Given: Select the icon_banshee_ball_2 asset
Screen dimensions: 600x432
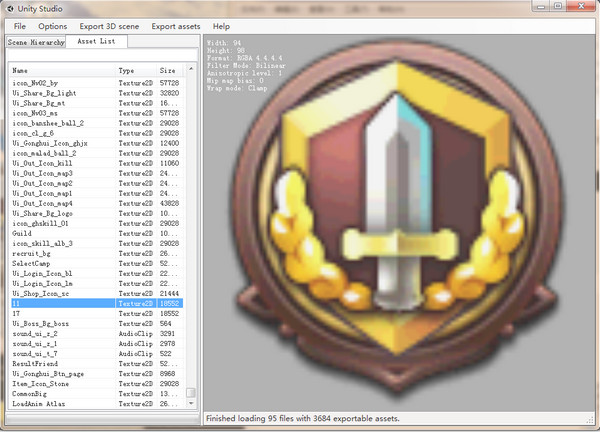Looking at the screenshot, I should [97, 123].
